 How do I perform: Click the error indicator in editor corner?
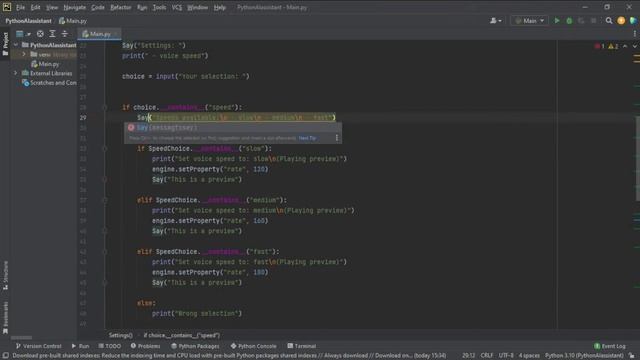(600, 46)
